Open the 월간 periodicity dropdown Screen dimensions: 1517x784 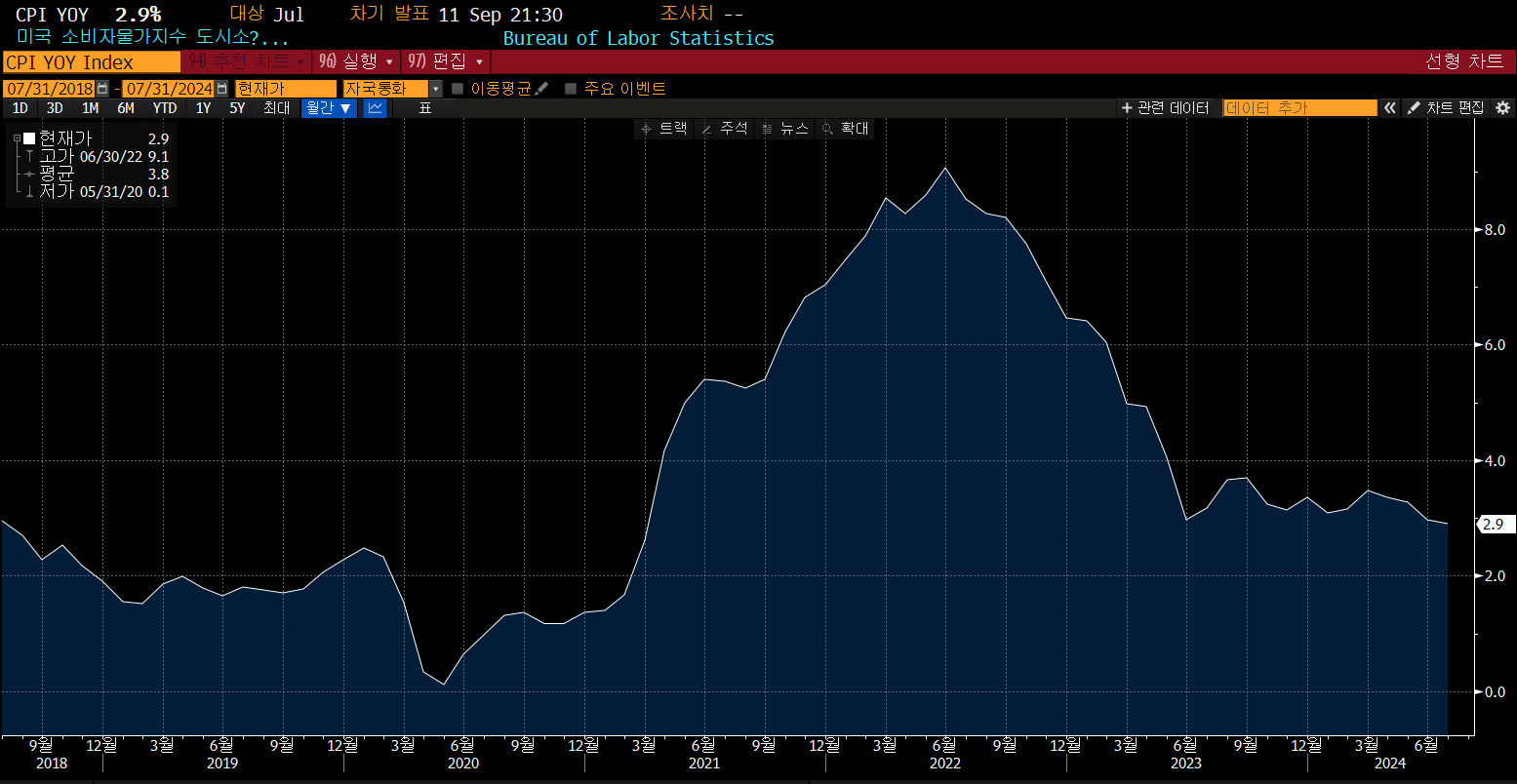pyautogui.click(x=329, y=108)
